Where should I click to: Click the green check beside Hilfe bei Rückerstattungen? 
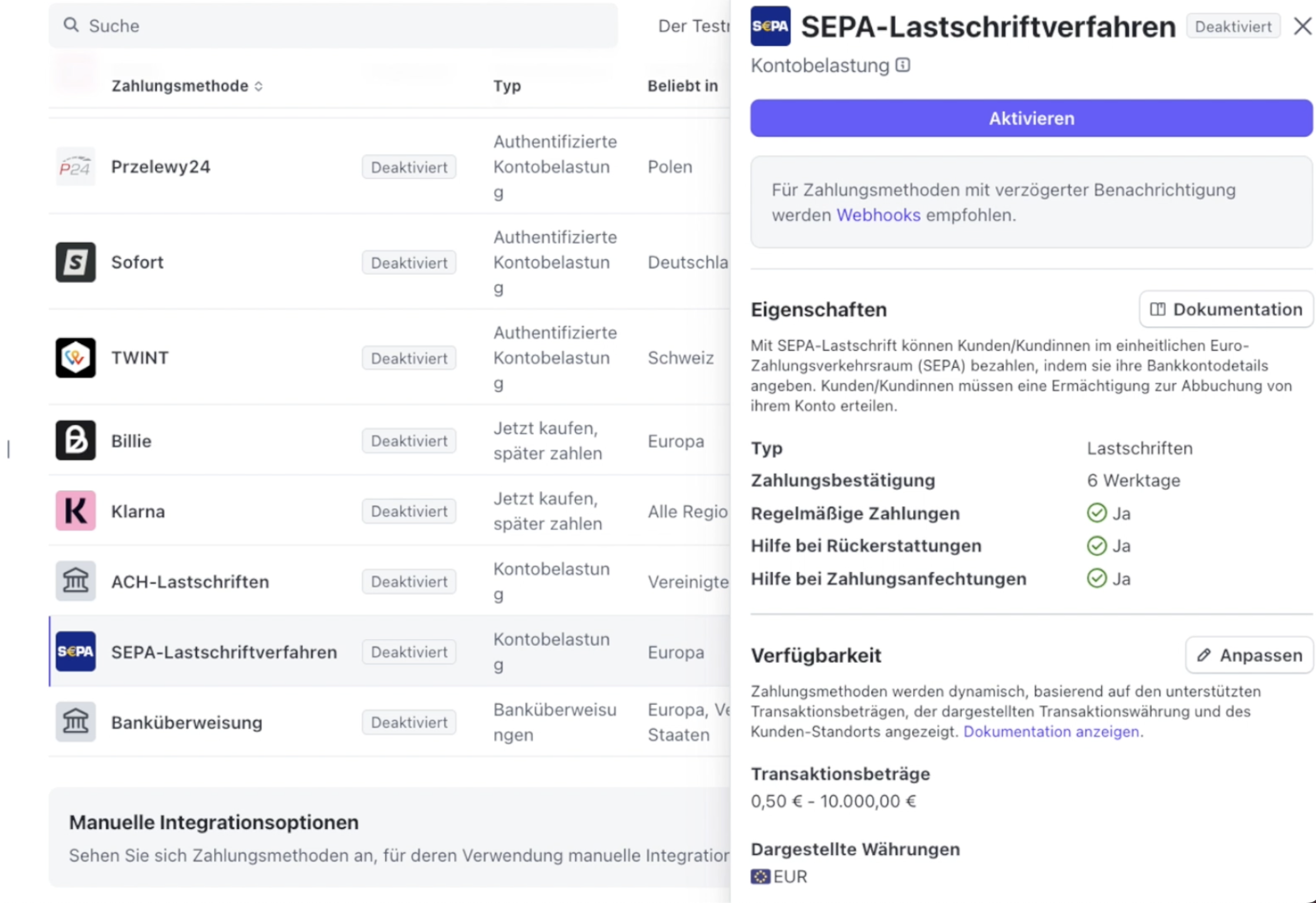click(1096, 545)
